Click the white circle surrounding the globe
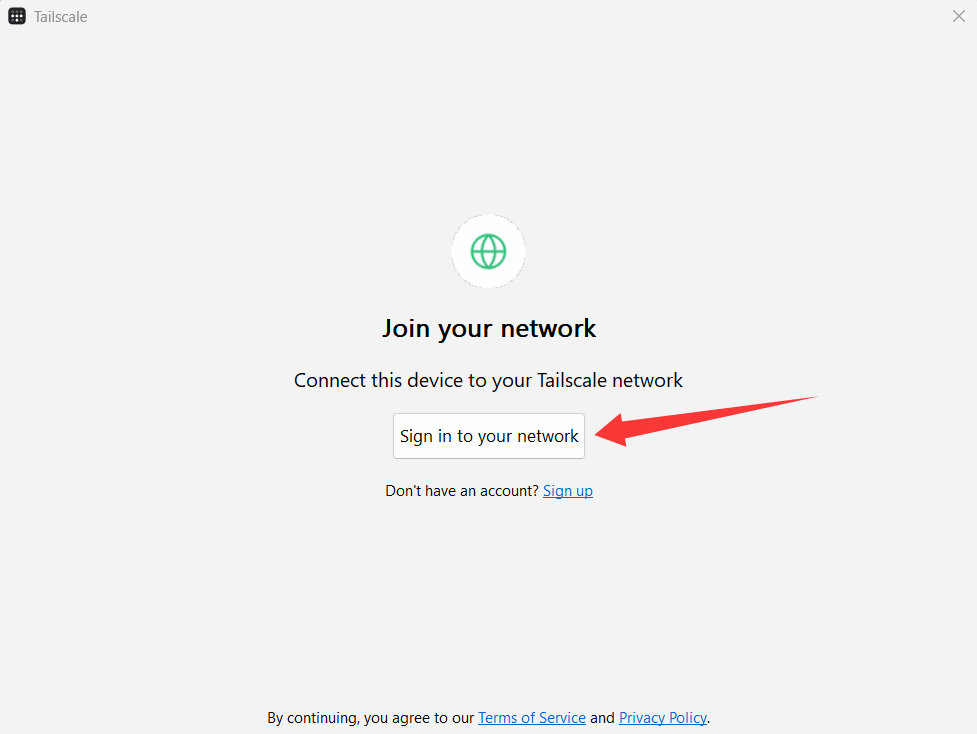Image resolution: width=977 pixels, height=734 pixels. point(488,252)
